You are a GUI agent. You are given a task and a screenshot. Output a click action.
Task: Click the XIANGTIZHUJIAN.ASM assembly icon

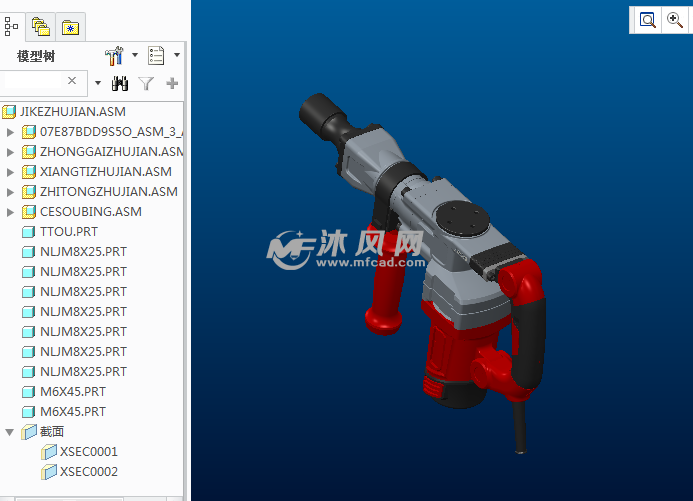[x=29, y=171]
